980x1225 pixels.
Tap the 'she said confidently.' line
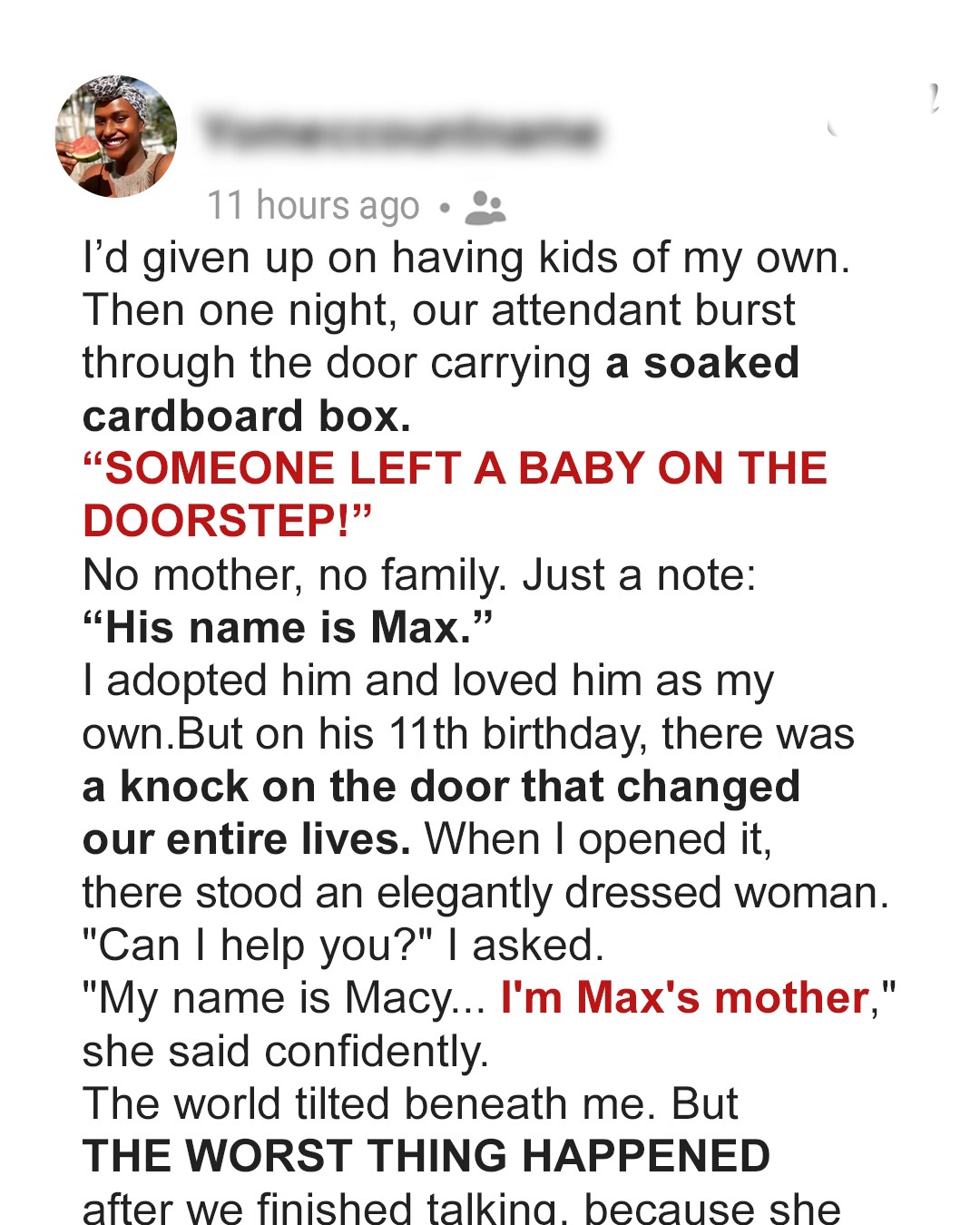click(286, 1052)
